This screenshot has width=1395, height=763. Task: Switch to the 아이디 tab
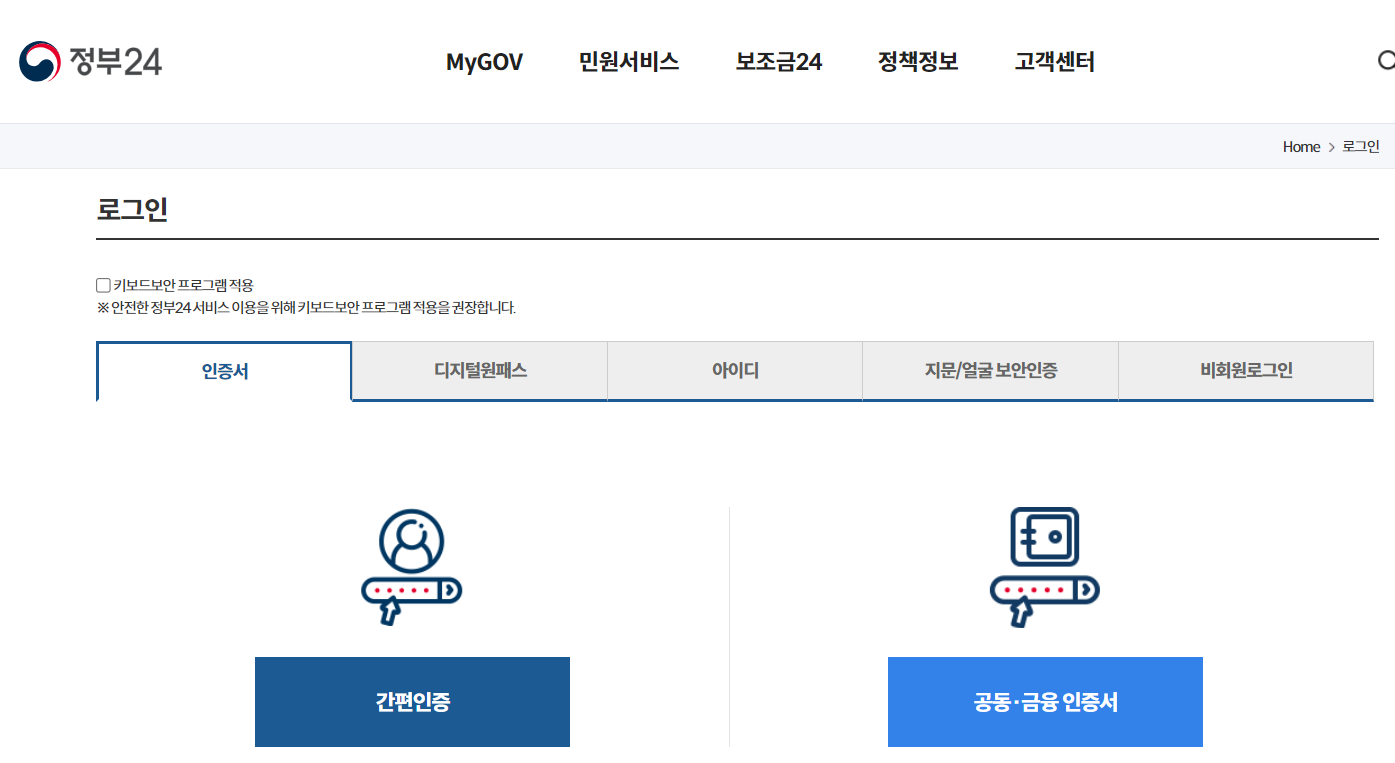click(735, 371)
